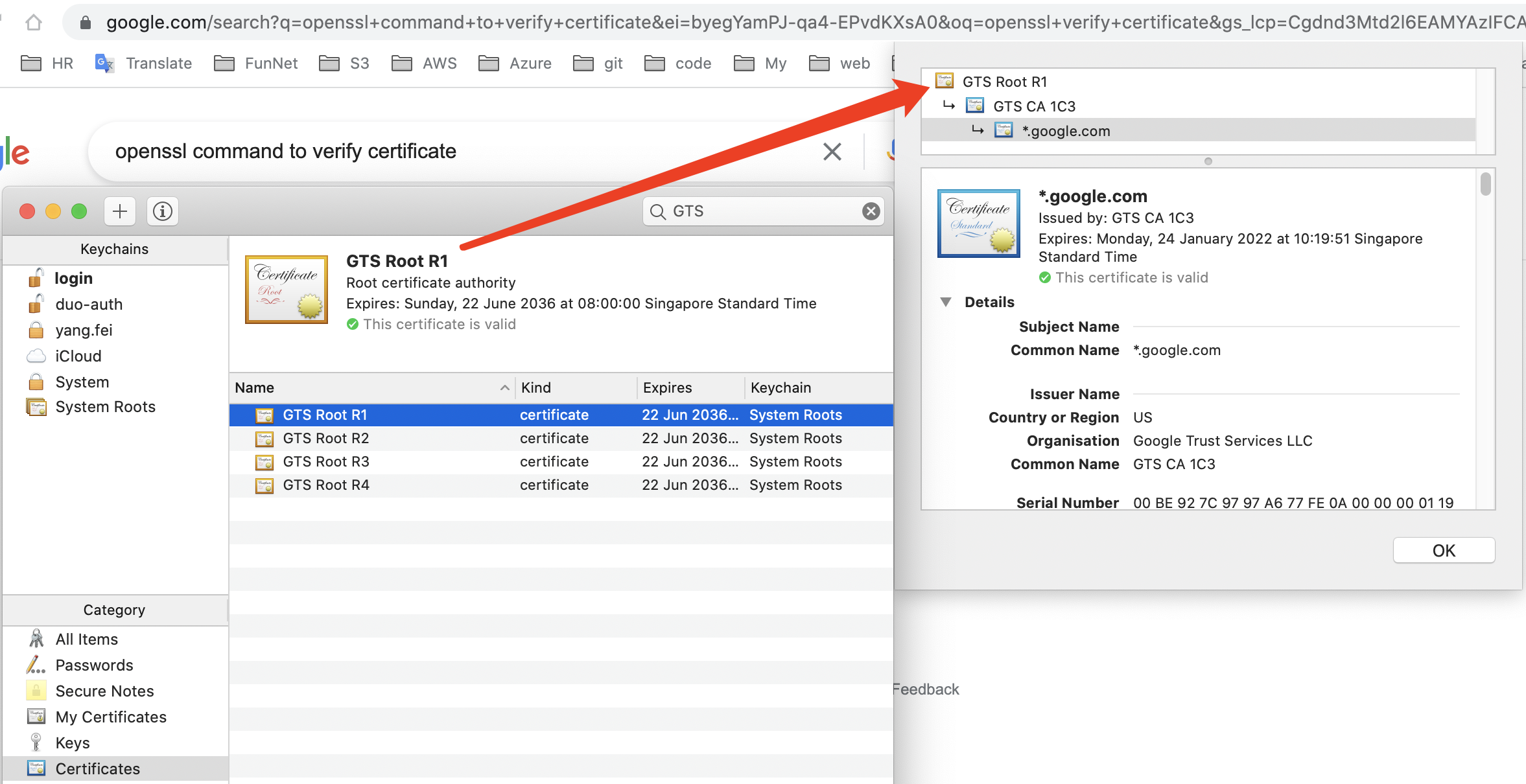Click the plus add item button

click(x=120, y=211)
